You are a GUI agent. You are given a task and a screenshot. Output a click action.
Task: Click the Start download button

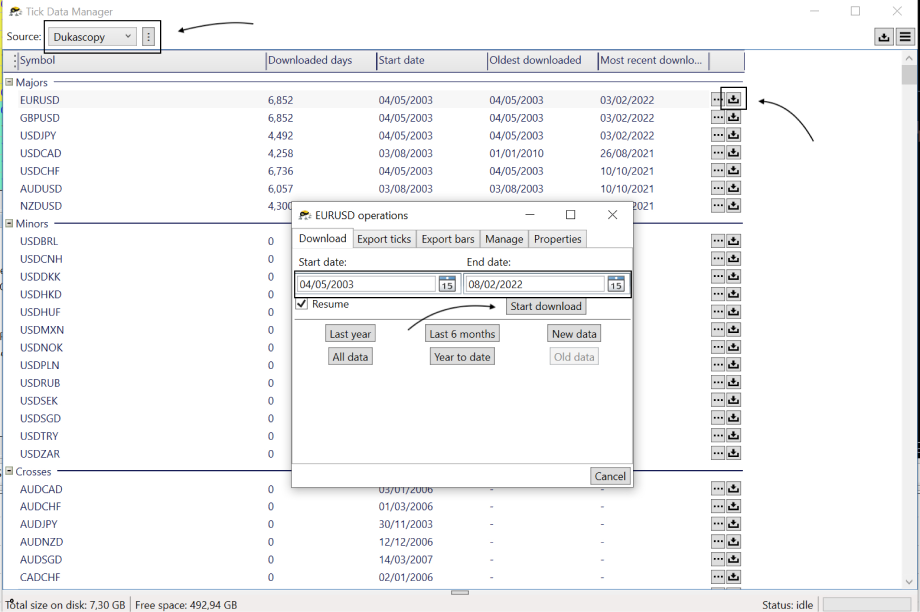point(545,306)
